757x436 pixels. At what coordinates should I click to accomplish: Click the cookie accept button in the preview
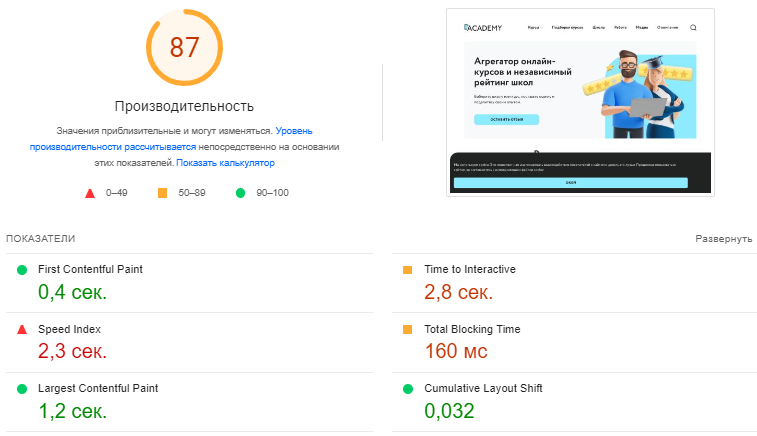coord(570,183)
